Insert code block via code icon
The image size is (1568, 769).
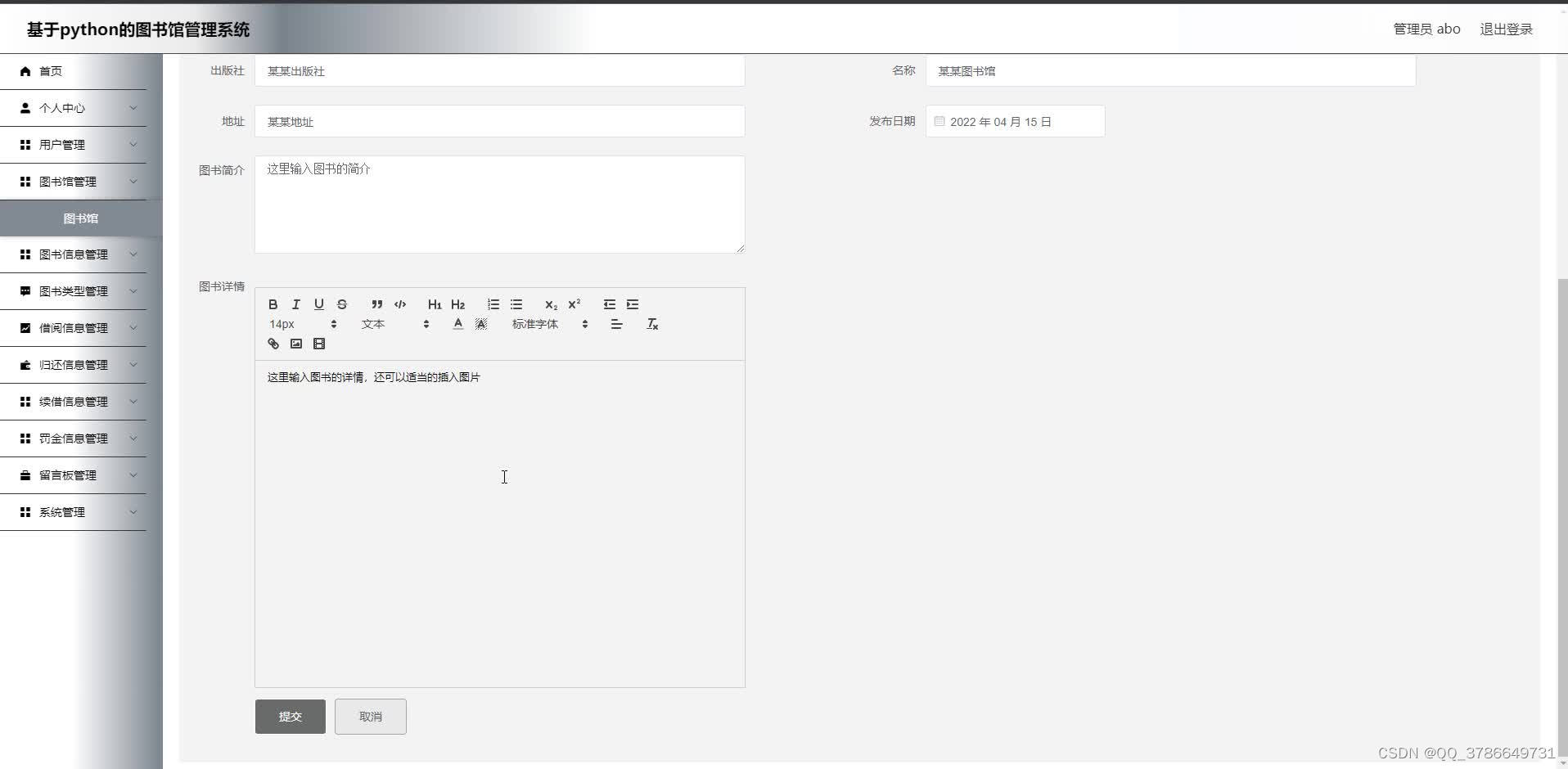[x=400, y=304]
